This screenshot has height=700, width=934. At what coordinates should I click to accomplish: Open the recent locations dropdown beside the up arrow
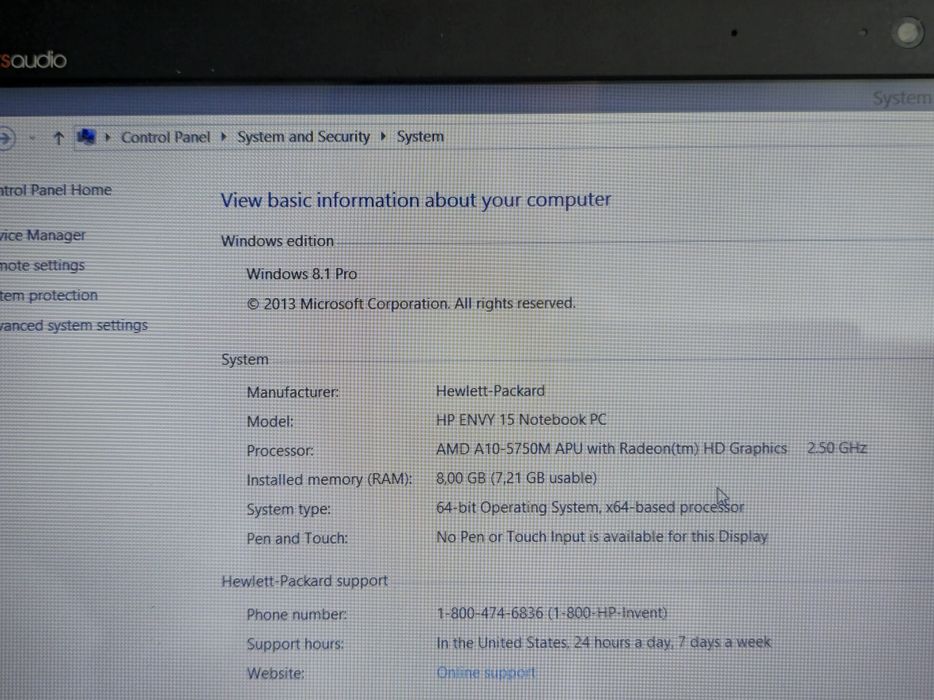click(x=32, y=138)
